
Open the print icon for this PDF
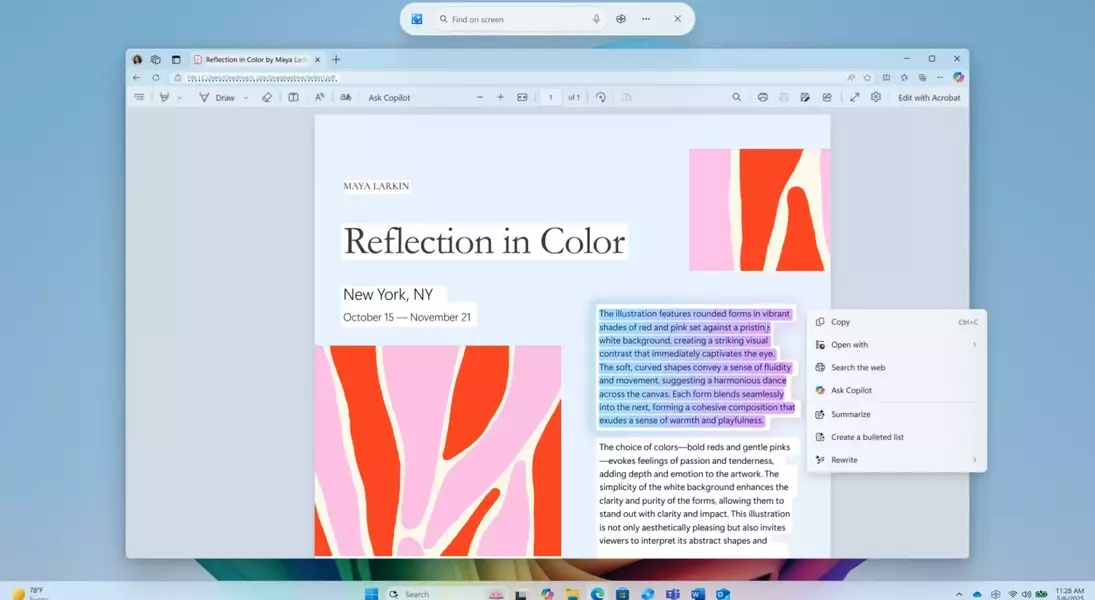tap(763, 97)
